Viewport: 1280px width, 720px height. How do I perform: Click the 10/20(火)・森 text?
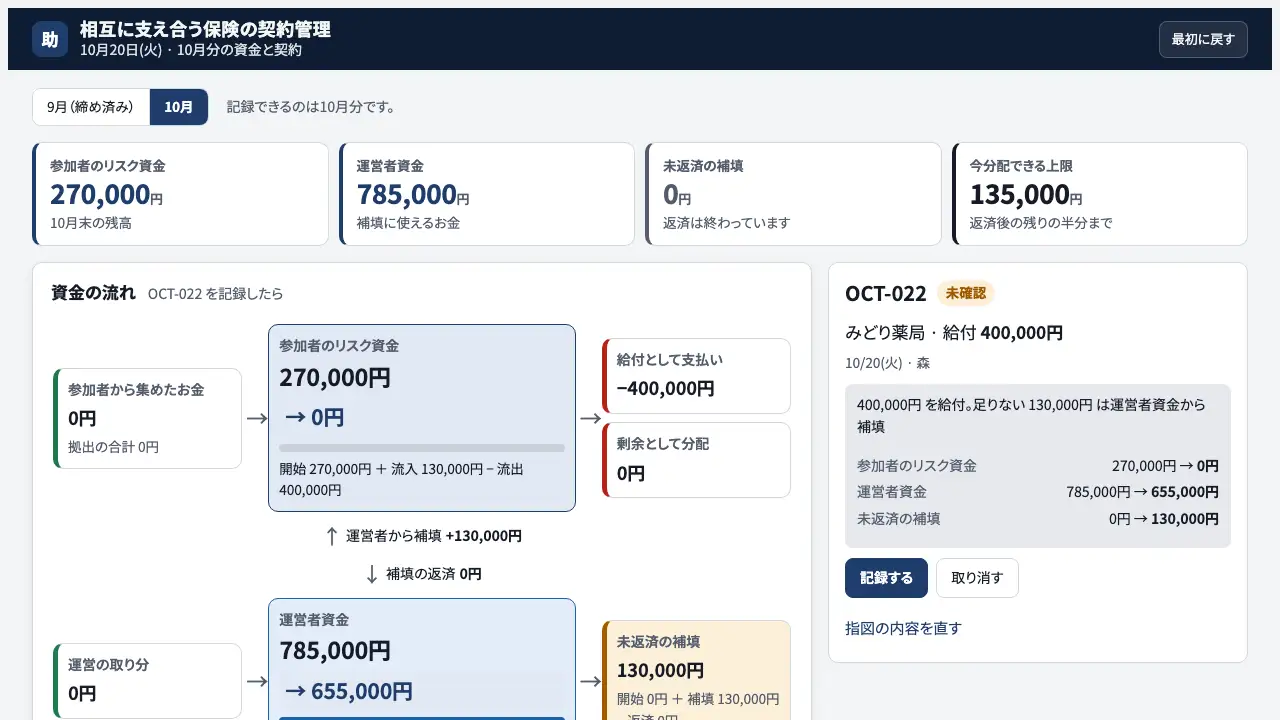(x=888, y=363)
